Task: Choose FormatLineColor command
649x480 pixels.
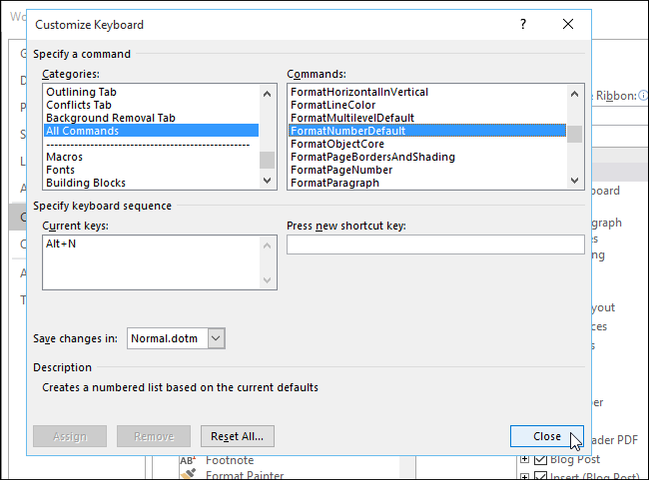Action: click(427, 105)
